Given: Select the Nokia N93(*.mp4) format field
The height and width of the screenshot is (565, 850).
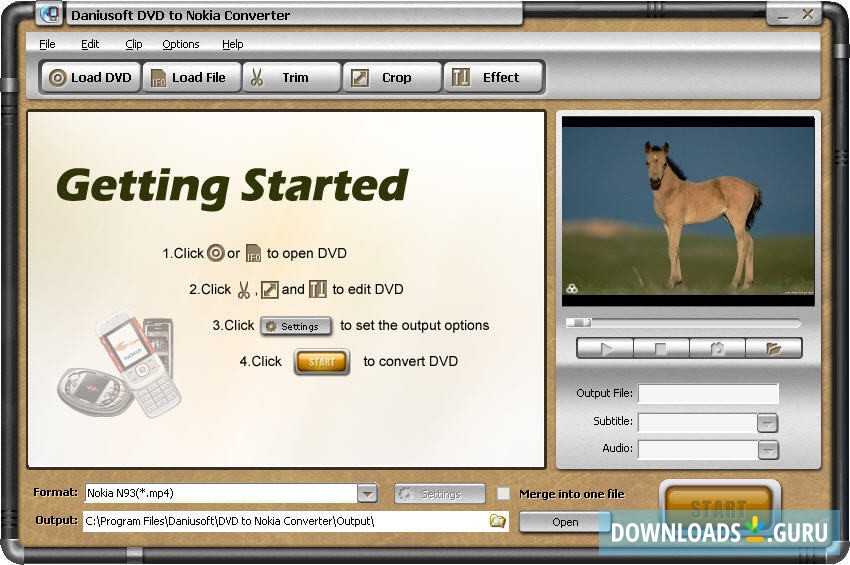Looking at the screenshot, I should click(x=221, y=493).
